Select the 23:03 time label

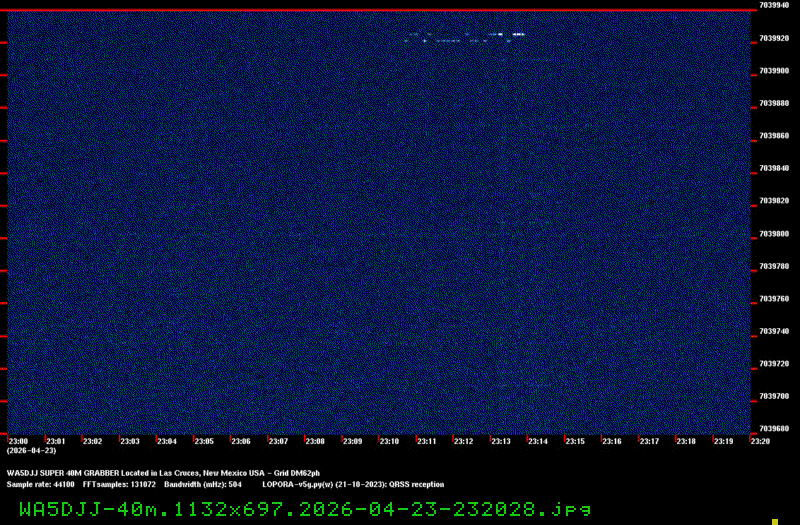pyautogui.click(x=130, y=441)
